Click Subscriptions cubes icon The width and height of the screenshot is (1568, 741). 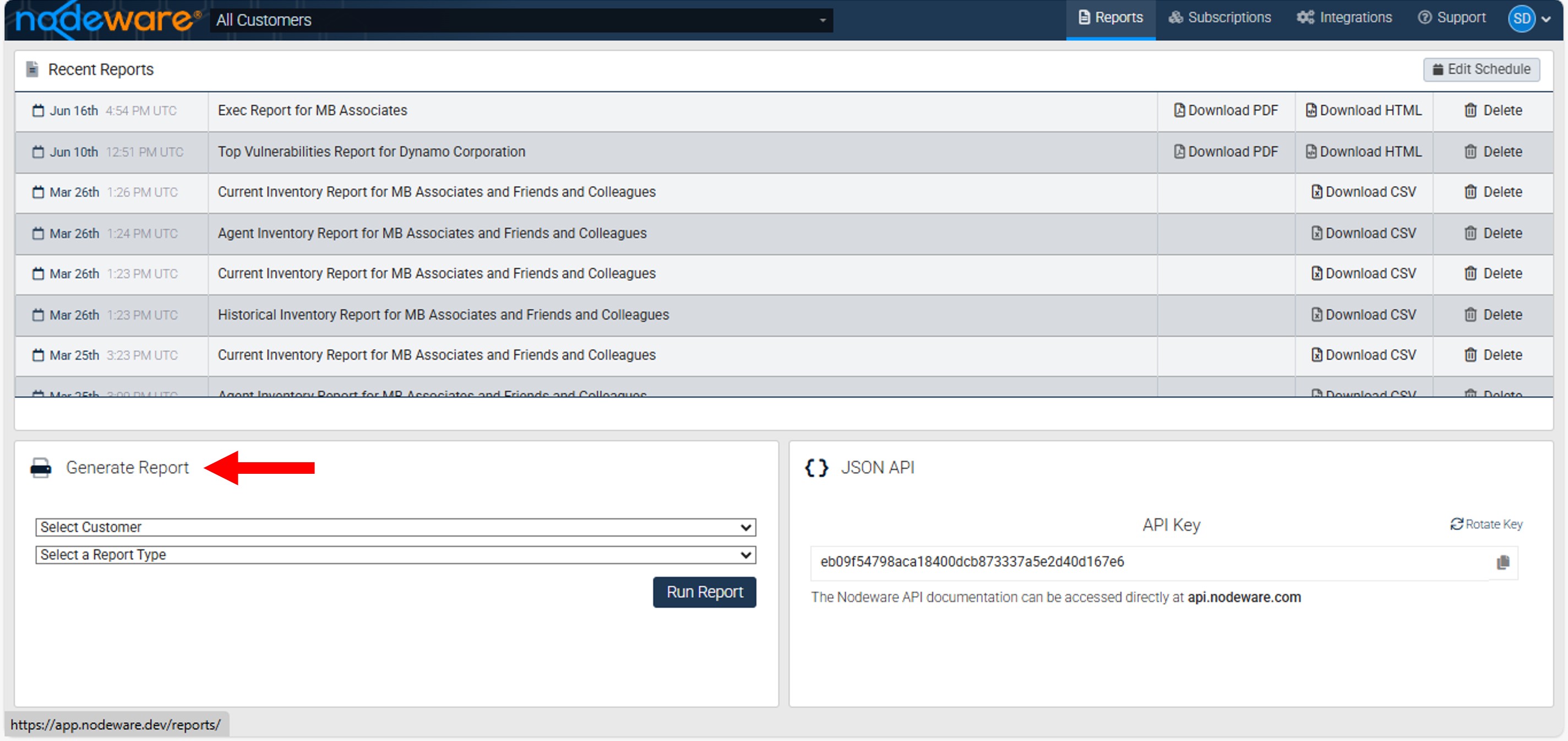(1175, 17)
